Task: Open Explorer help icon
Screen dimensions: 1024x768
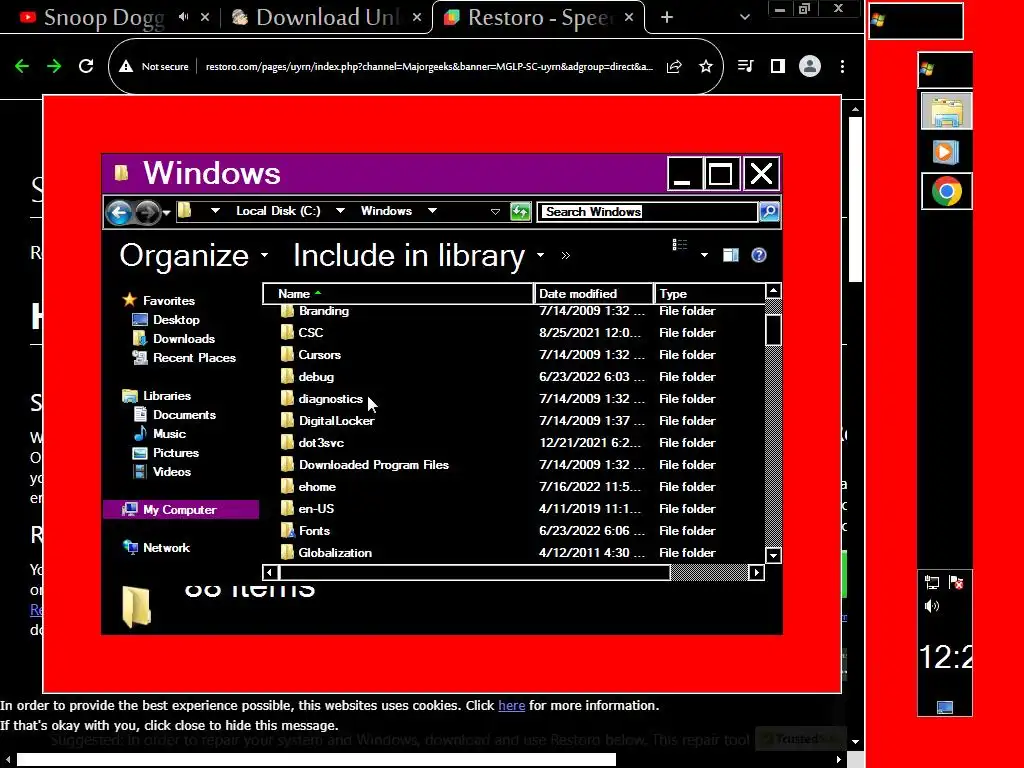Action: [x=758, y=255]
